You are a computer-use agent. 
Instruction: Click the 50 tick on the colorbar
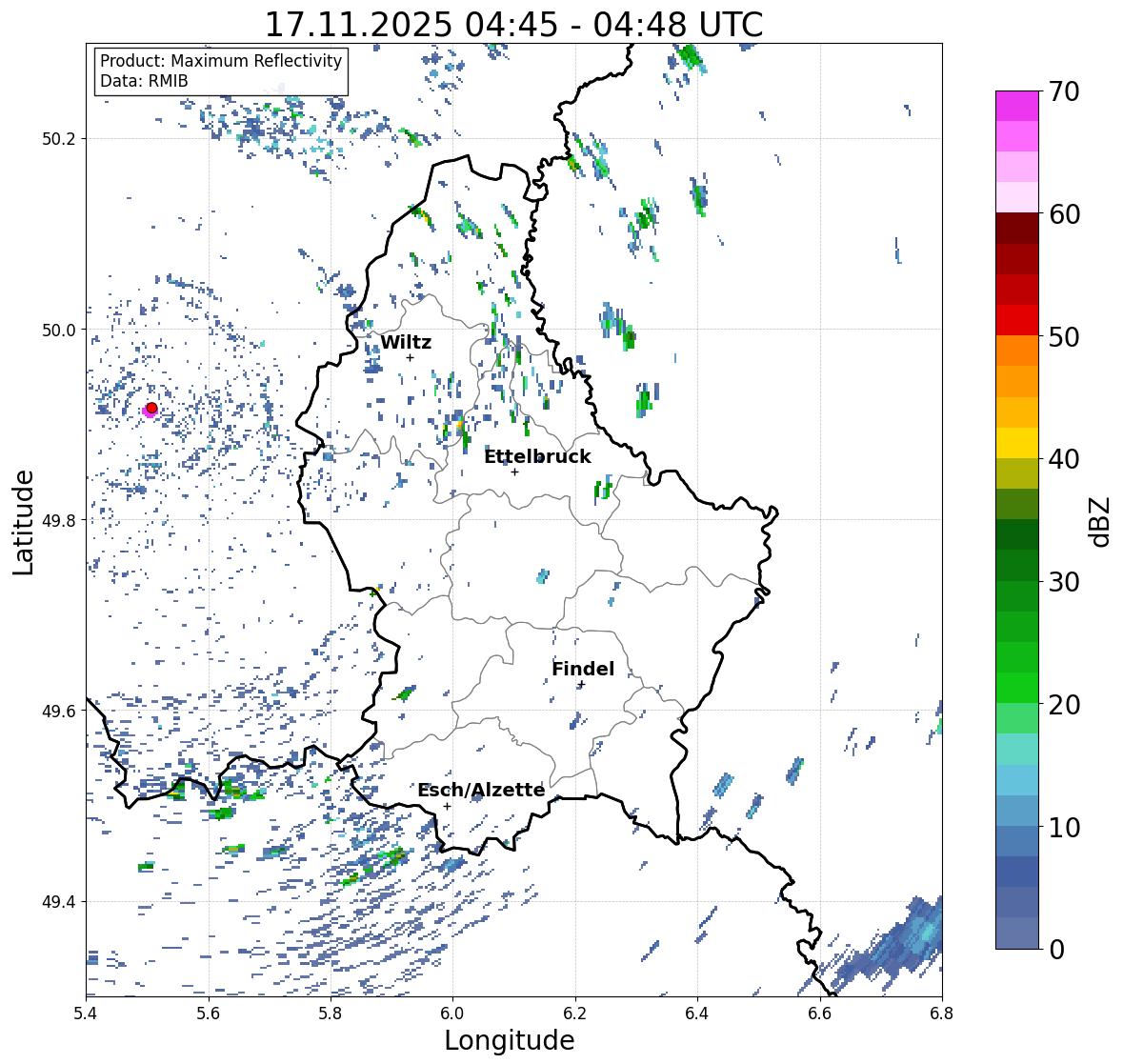click(x=1063, y=336)
